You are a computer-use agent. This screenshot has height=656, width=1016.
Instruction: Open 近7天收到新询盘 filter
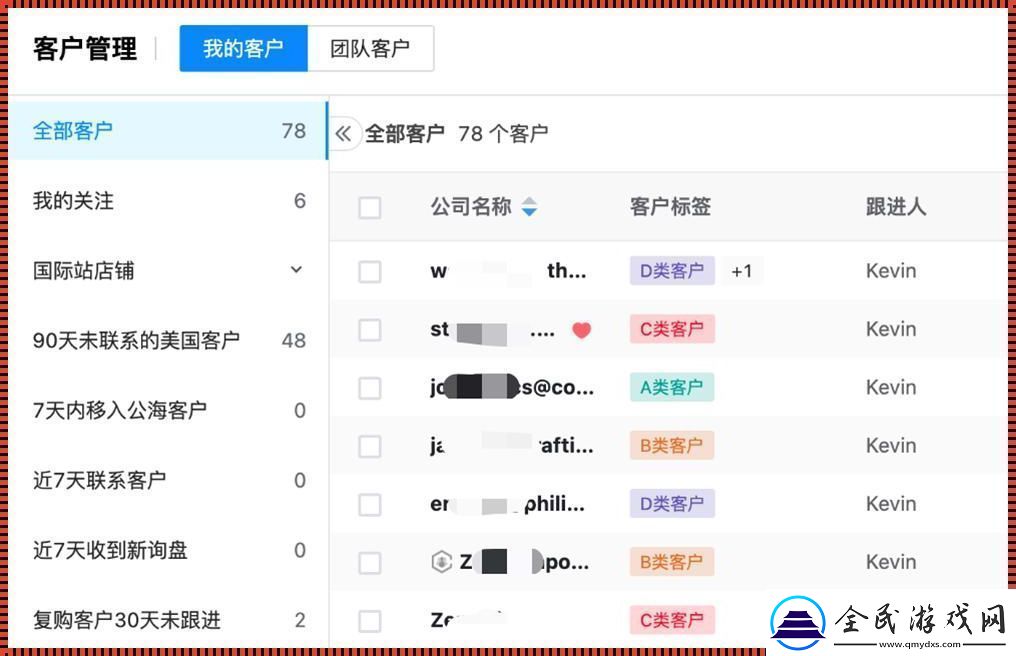[x=168, y=550]
